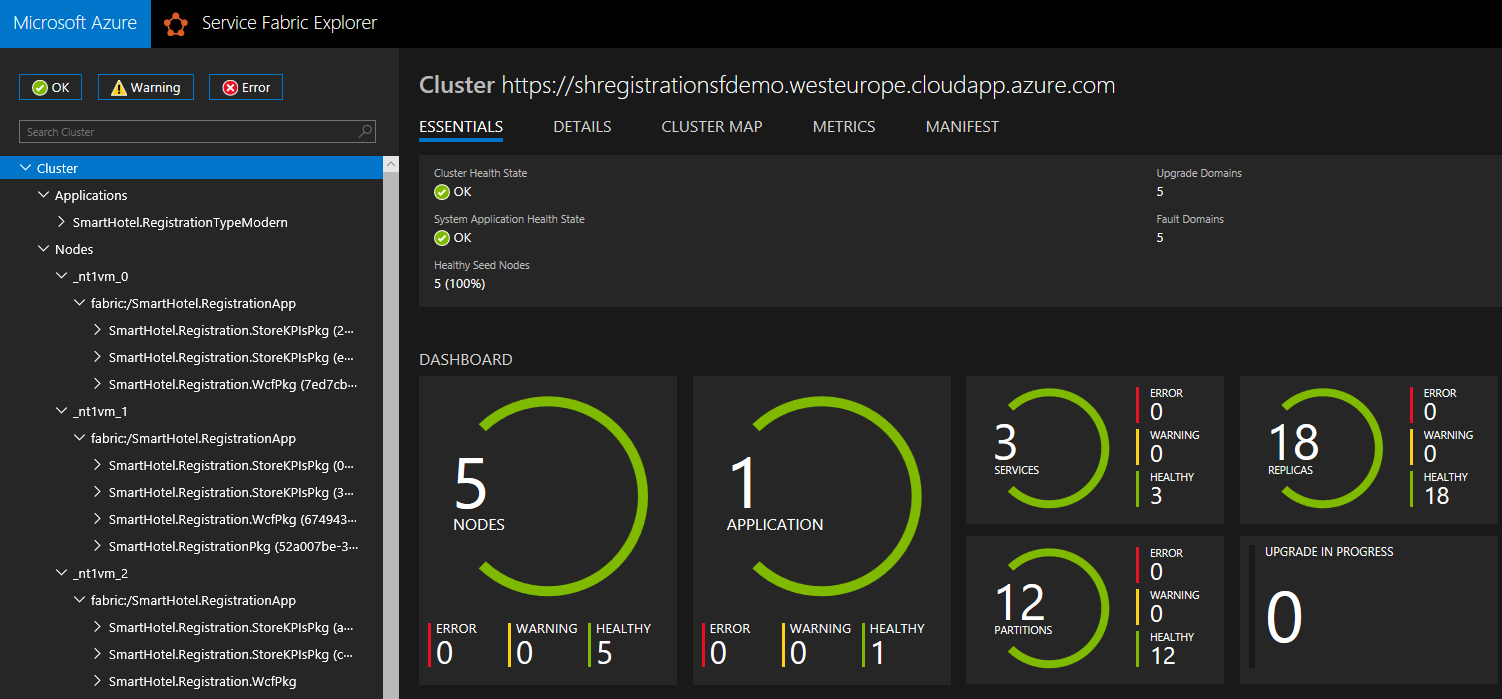The height and width of the screenshot is (699, 1502).
Task: Expand WcfPkg (7ed7cb... chevron
Action: tap(97, 384)
